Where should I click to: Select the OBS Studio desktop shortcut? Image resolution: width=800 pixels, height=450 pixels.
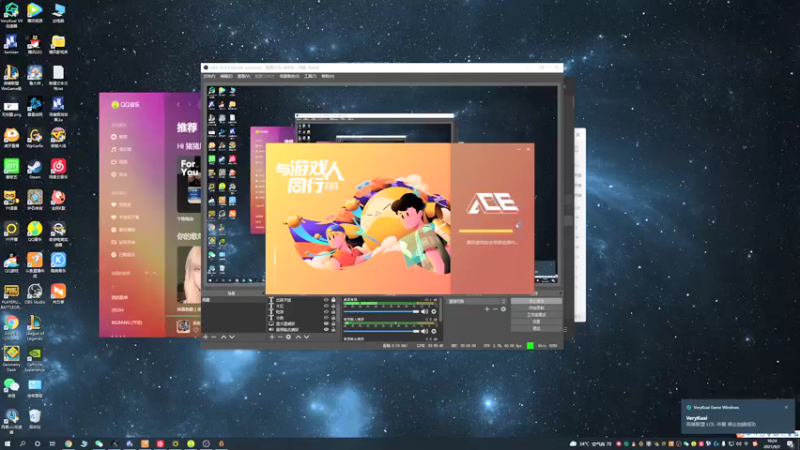35,294
